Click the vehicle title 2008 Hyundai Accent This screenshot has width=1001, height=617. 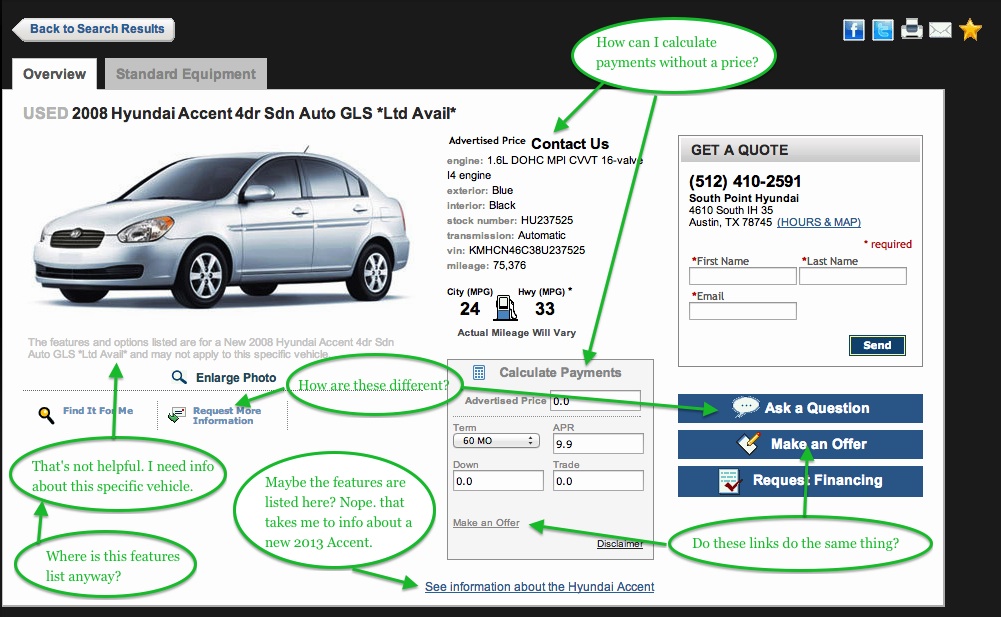click(264, 114)
